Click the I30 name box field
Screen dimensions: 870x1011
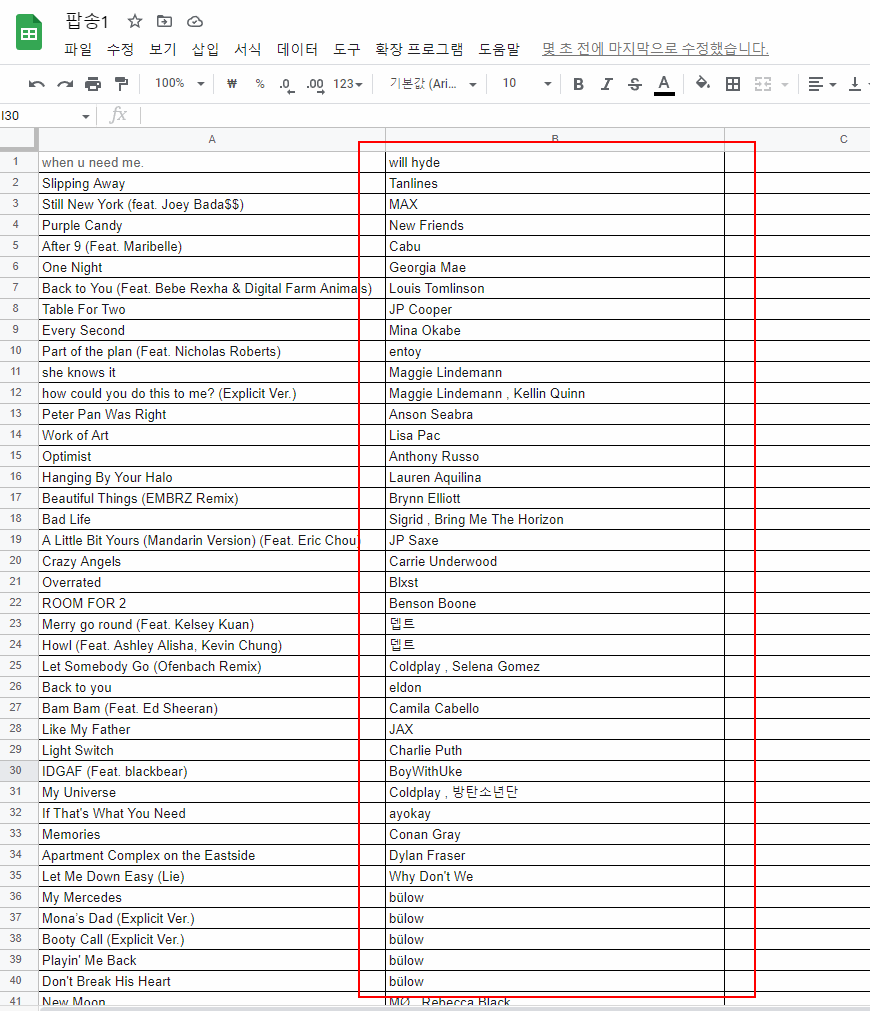[39, 116]
